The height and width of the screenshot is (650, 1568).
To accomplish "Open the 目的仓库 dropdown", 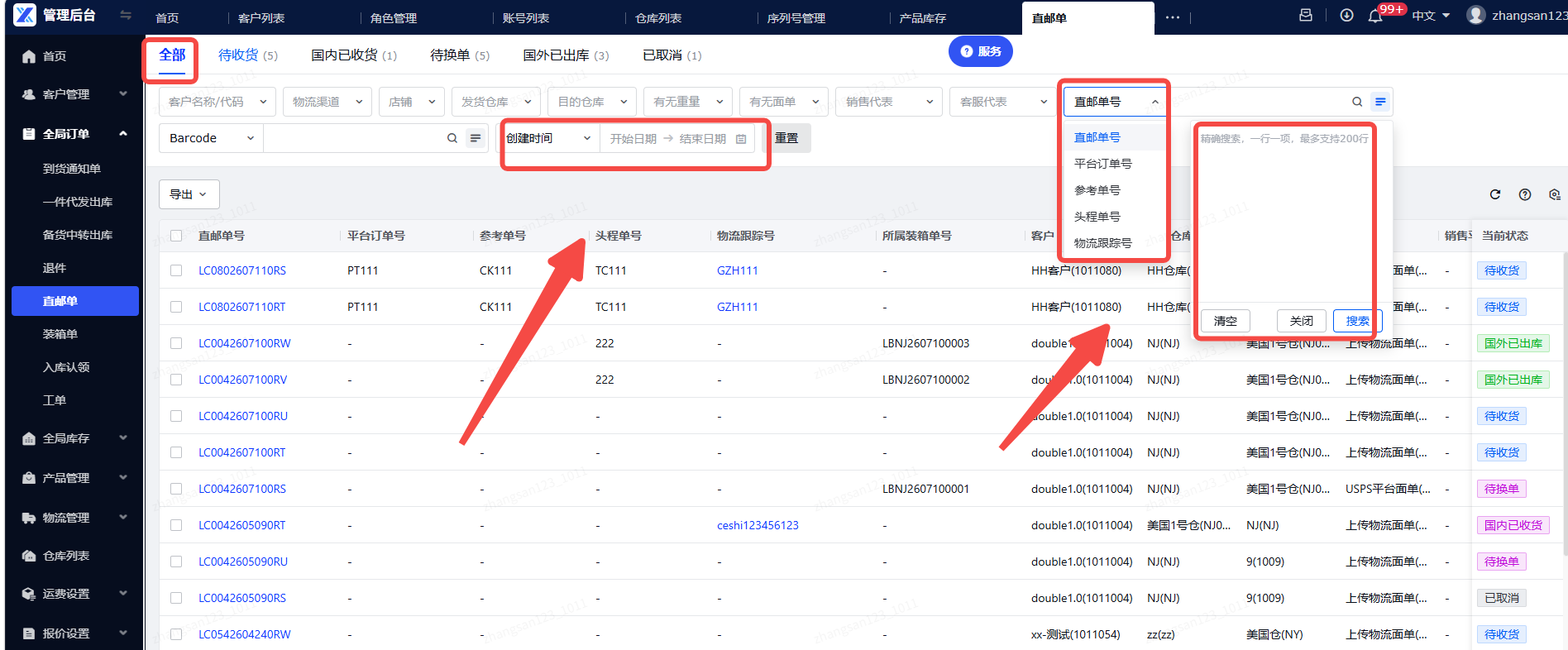I will click(x=592, y=102).
